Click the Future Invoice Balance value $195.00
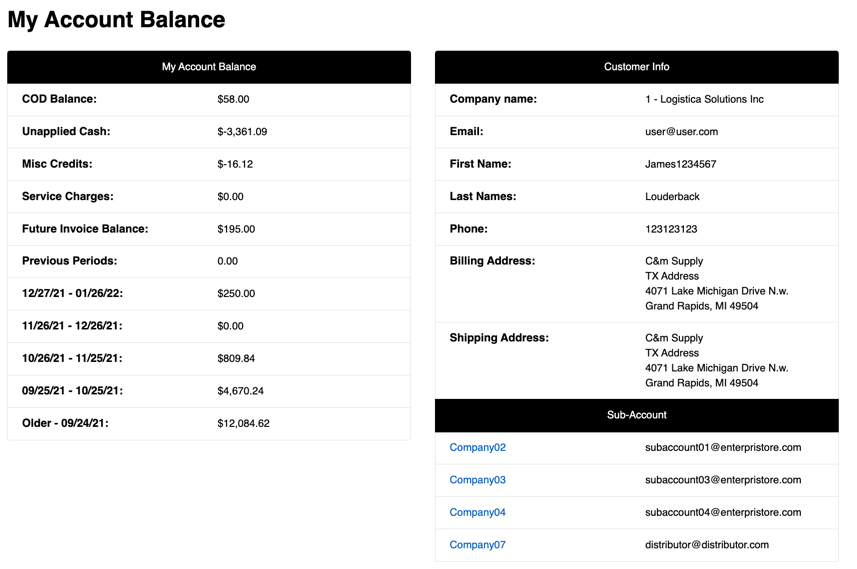The image size is (857, 569). point(236,228)
